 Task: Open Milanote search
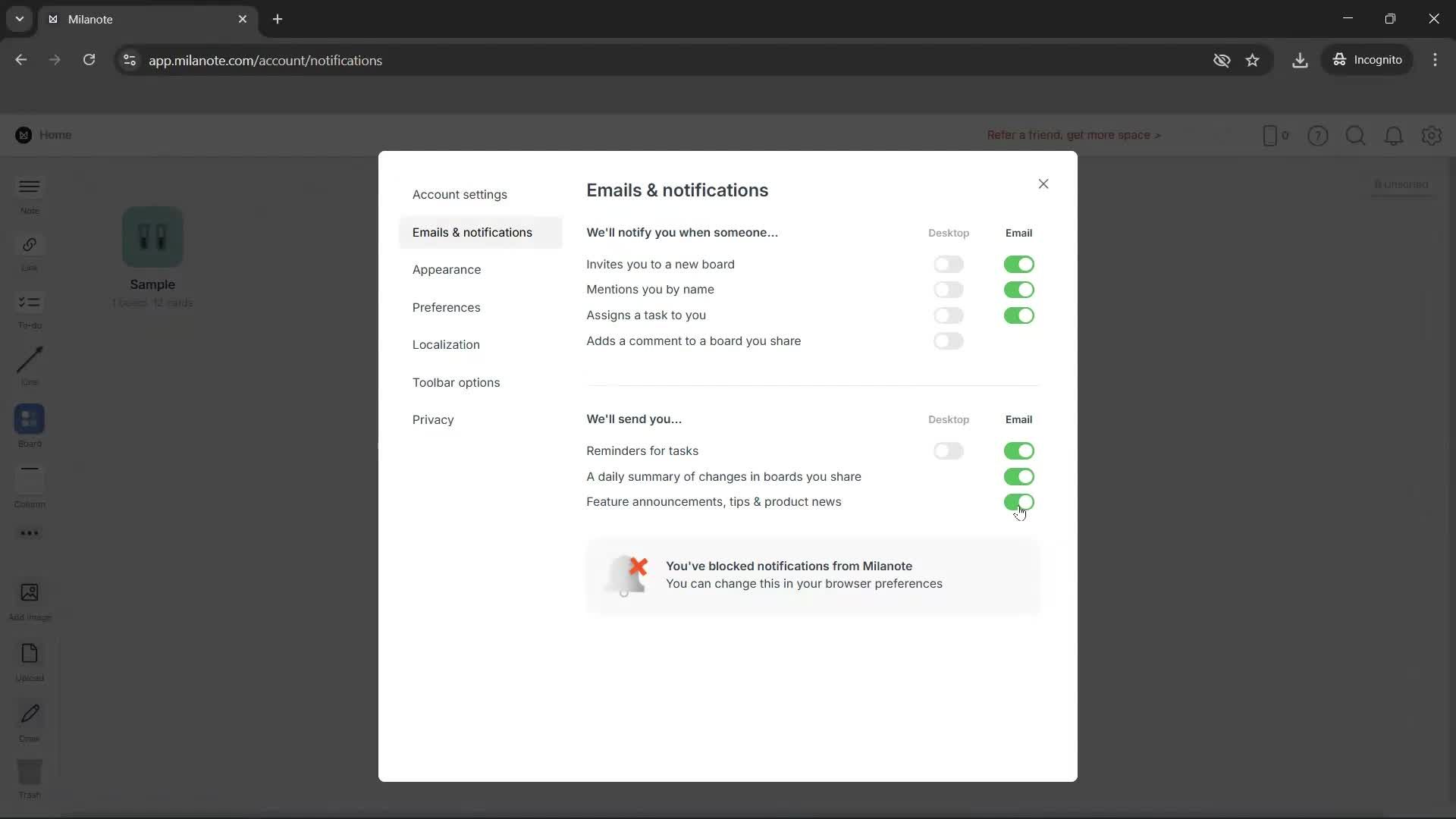(1356, 136)
